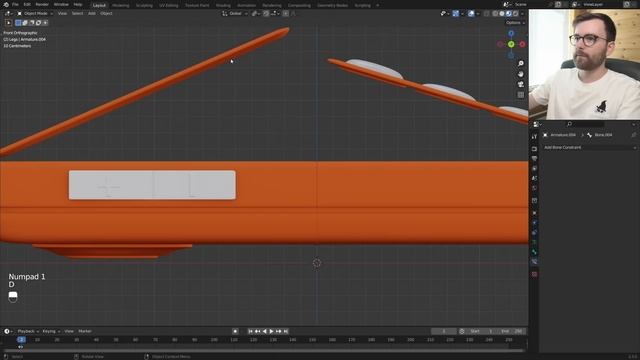Open the viewport Select menu
Image resolution: width=640 pixels, height=360 pixels.
pos(77,13)
